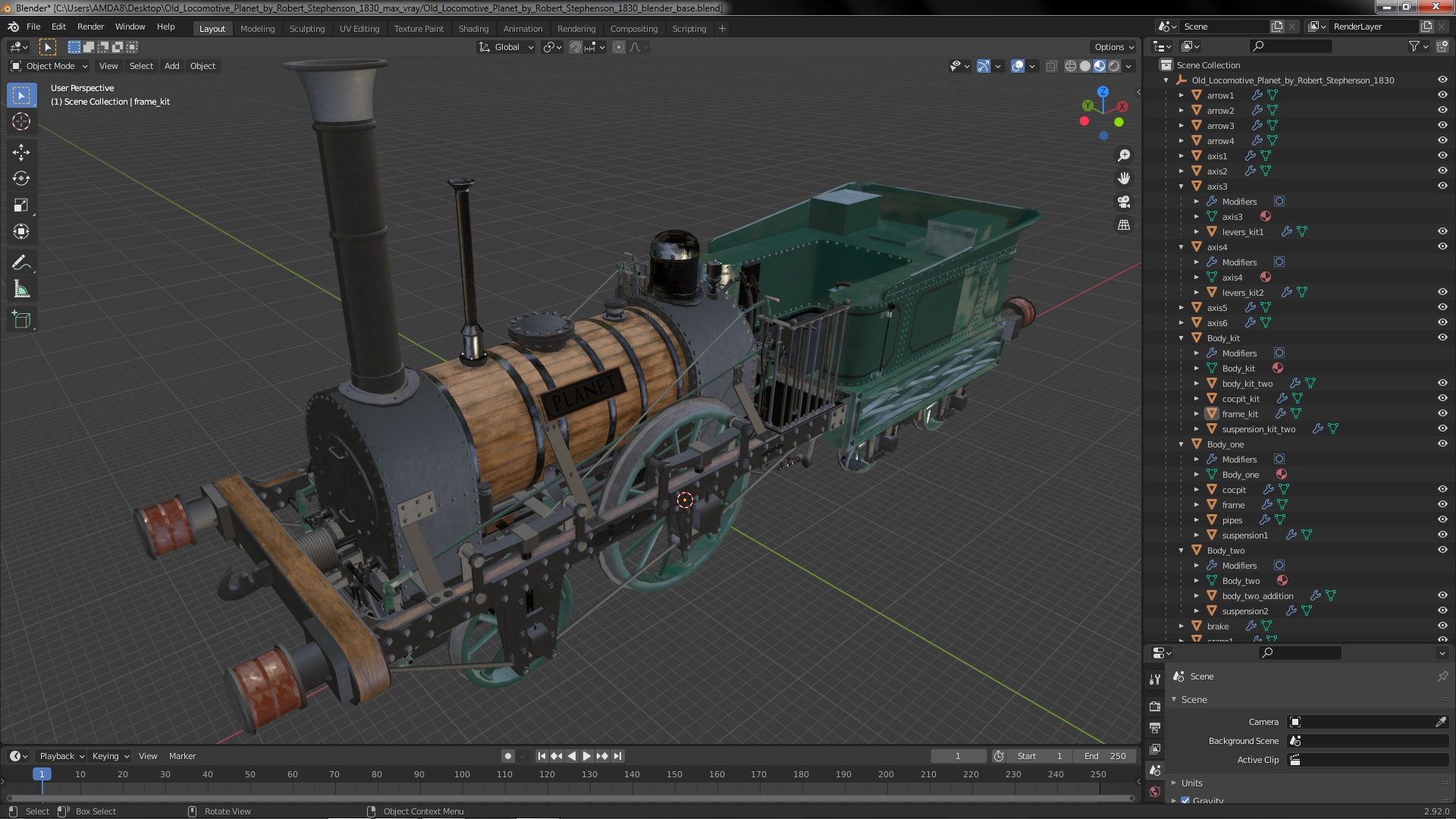Add a new workspace with plus button
Screen dimensions: 1456x819
pos(722,29)
